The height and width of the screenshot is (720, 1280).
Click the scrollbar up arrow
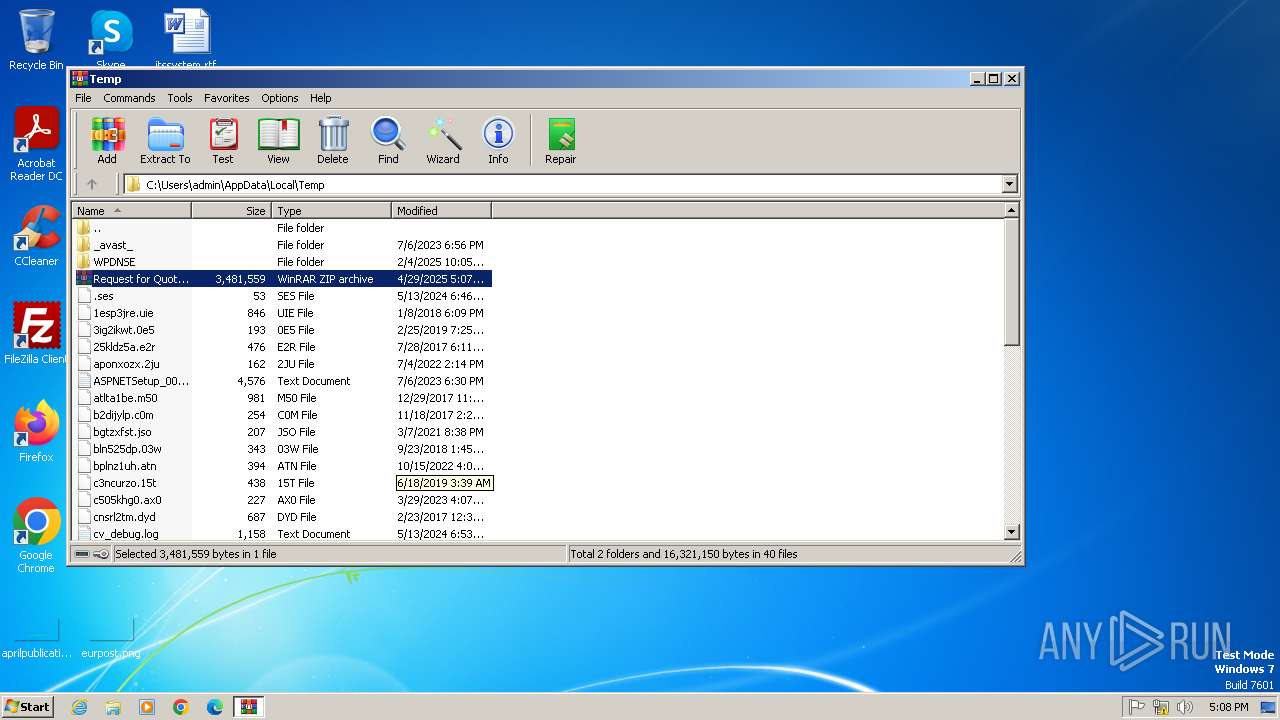pos(1011,210)
